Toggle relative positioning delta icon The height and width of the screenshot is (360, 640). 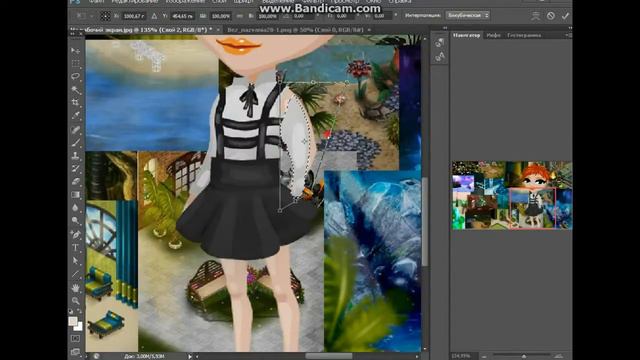coord(154,16)
